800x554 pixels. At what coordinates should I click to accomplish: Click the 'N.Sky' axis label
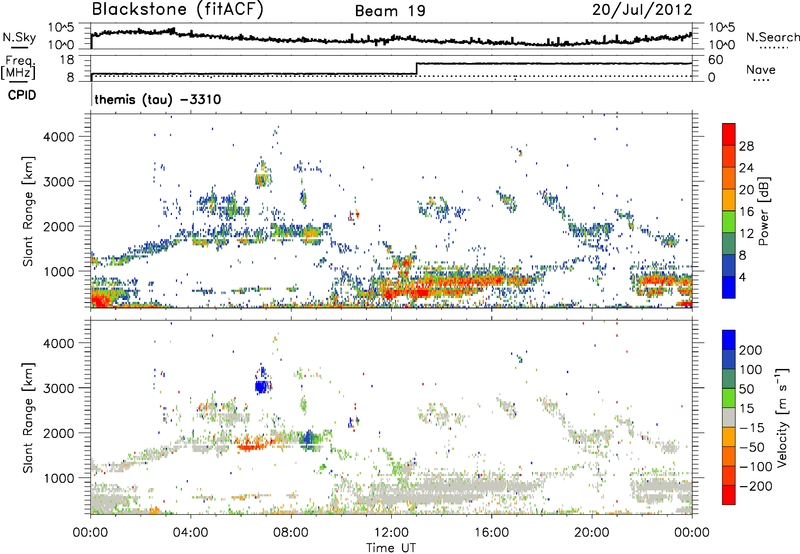pyautogui.click(x=19, y=37)
